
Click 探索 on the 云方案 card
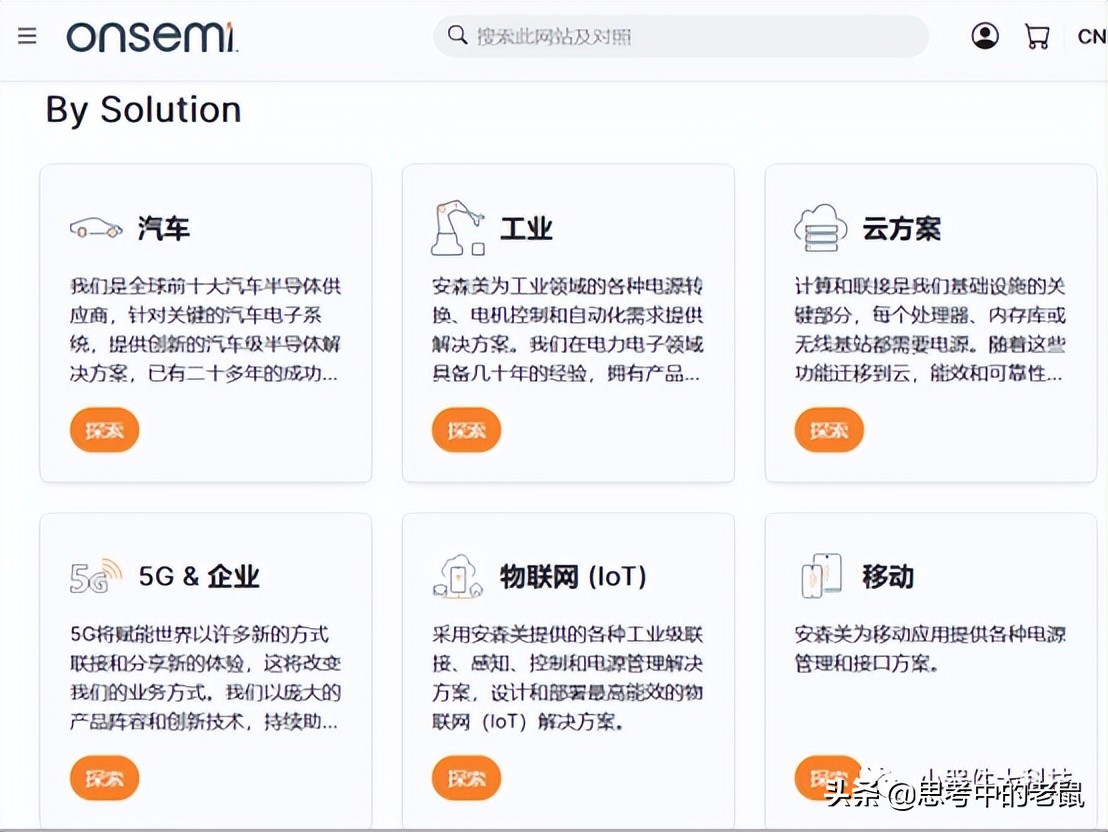[x=828, y=430]
